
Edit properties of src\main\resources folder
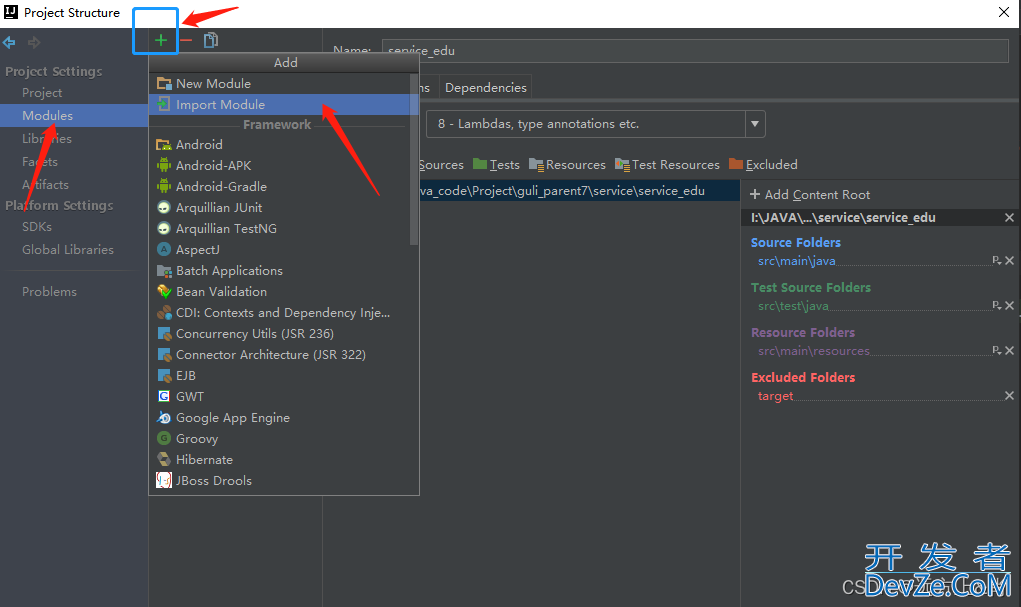996,350
